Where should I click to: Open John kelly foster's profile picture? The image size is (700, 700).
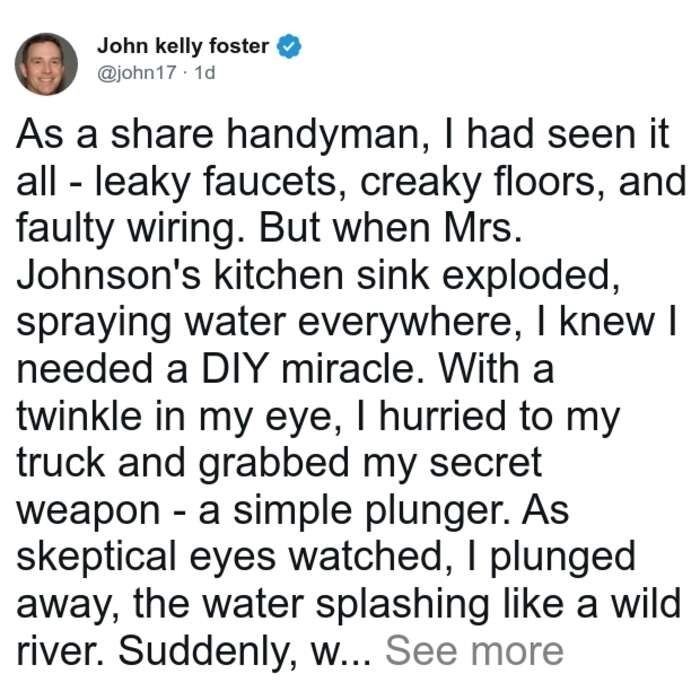[46, 64]
